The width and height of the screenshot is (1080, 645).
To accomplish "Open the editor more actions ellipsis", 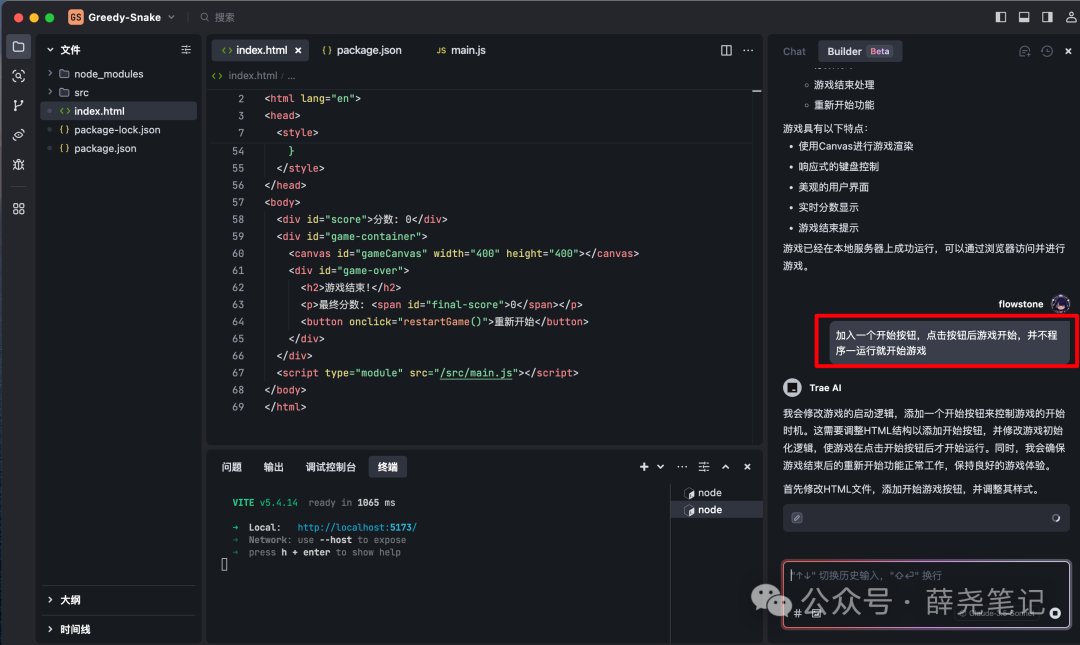I will (x=748, y=50).
